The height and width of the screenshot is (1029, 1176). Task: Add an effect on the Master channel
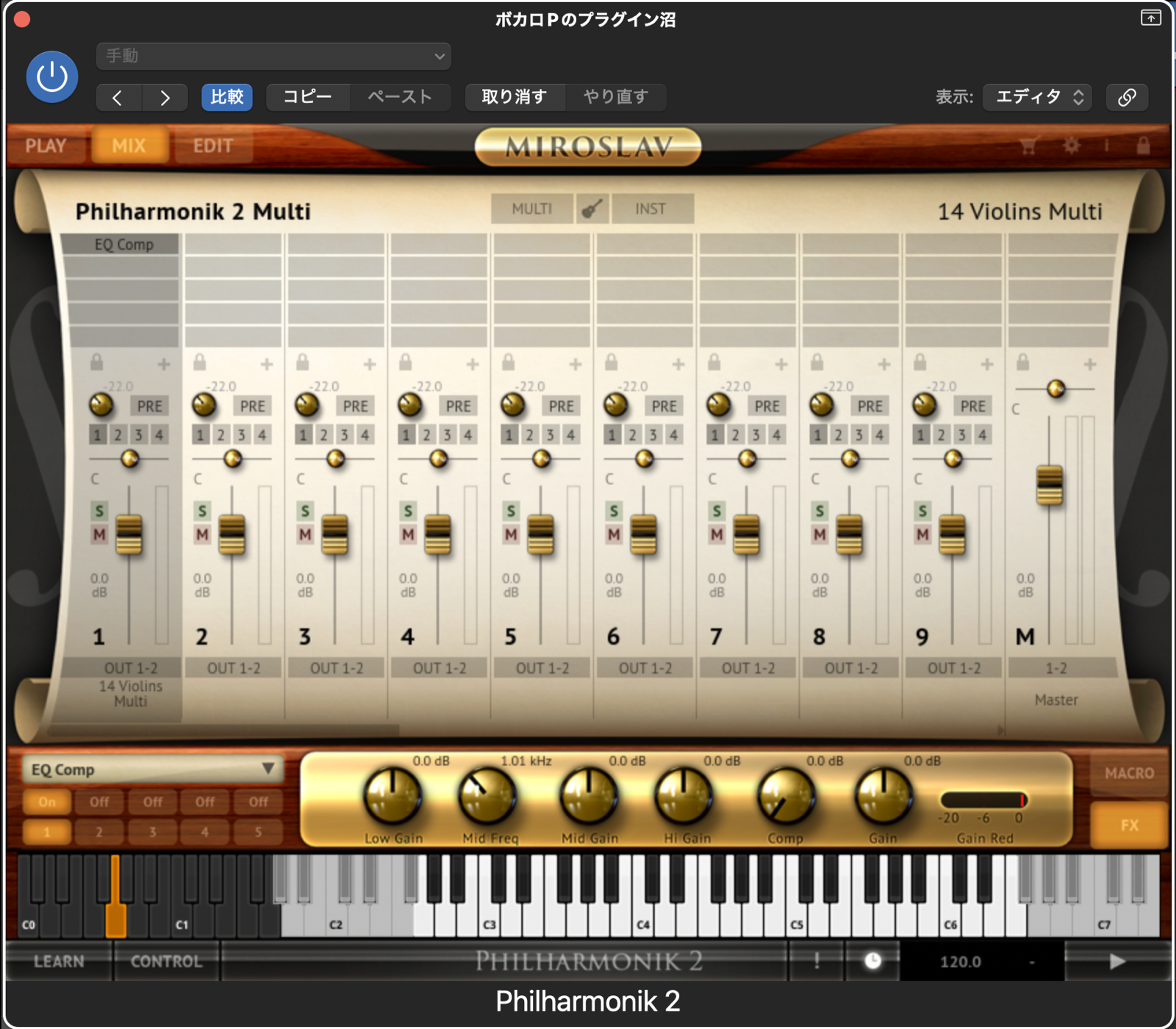tap(1090, 364)
